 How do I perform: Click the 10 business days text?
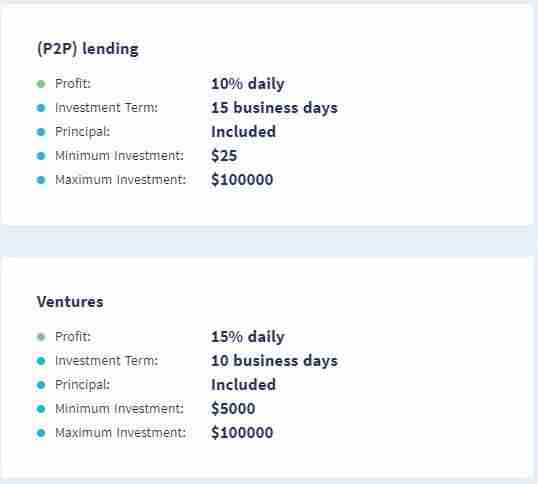click(x=274, y=361)
